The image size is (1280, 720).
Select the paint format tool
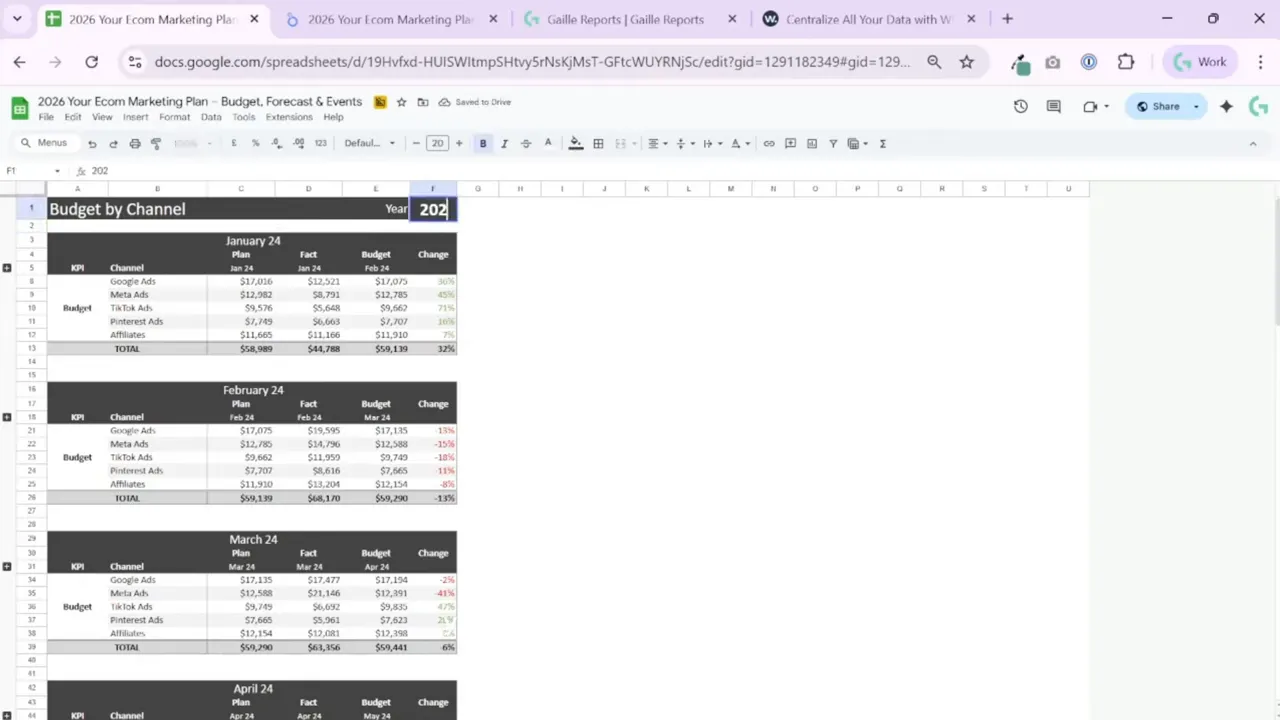tap(156, 143)
